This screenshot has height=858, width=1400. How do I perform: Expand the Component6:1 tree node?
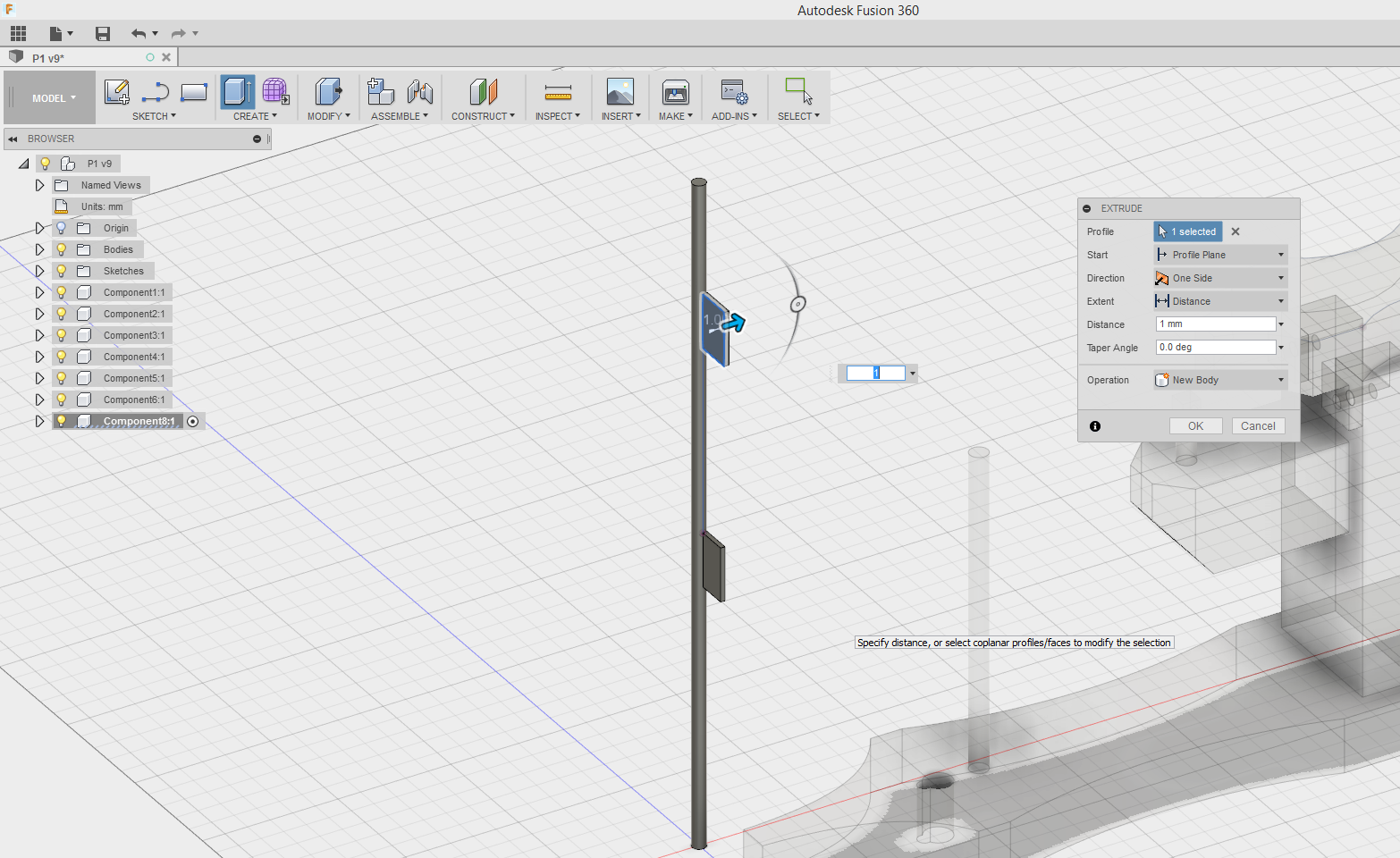[x=39, y=400]
